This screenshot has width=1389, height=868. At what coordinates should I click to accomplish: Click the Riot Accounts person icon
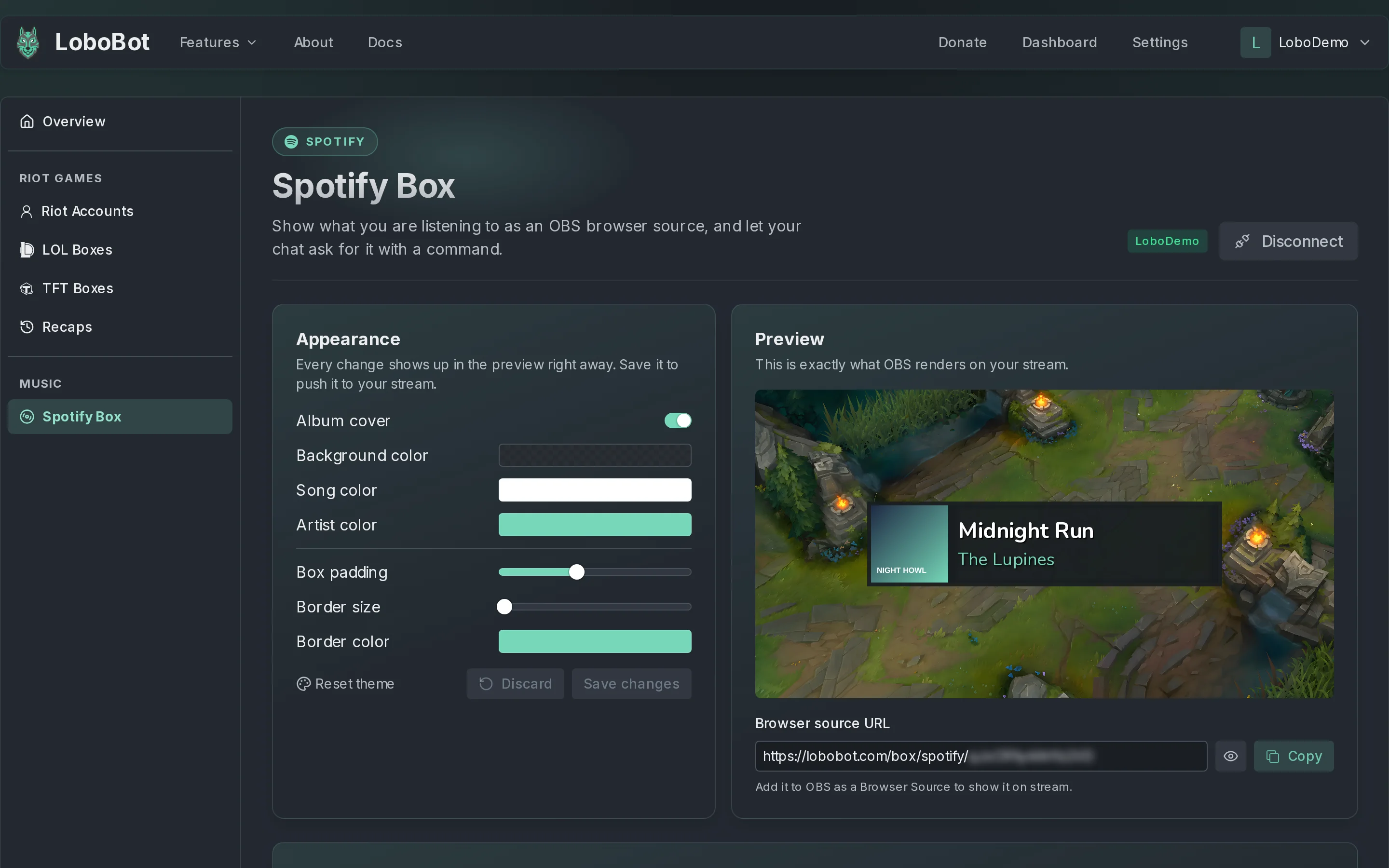pyautogui.click(x=27, y=211)
